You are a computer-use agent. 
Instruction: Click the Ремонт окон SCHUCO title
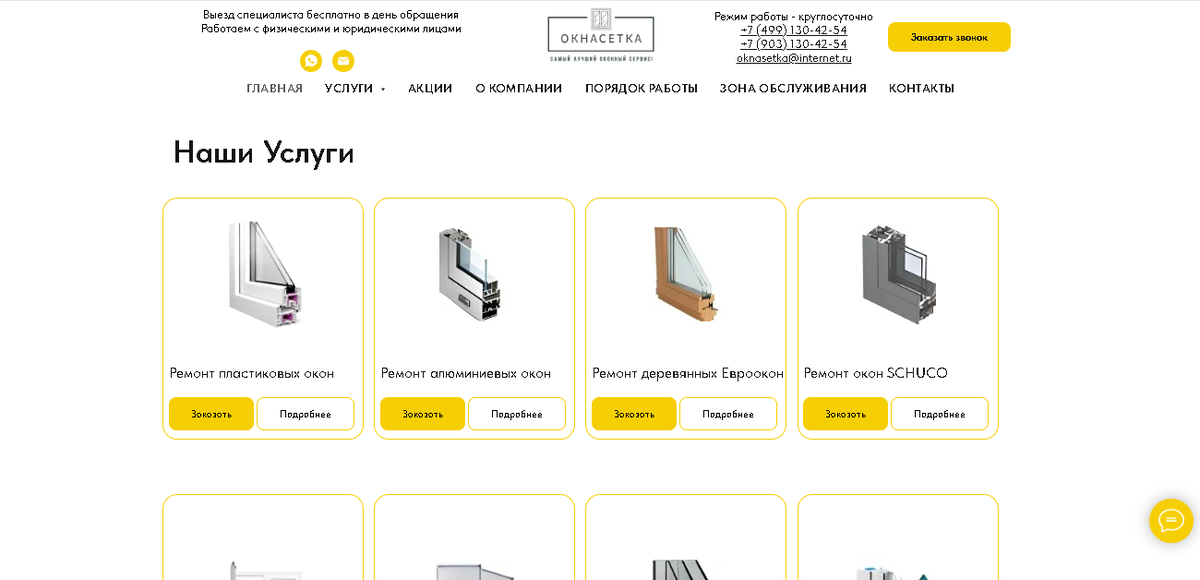876,373
